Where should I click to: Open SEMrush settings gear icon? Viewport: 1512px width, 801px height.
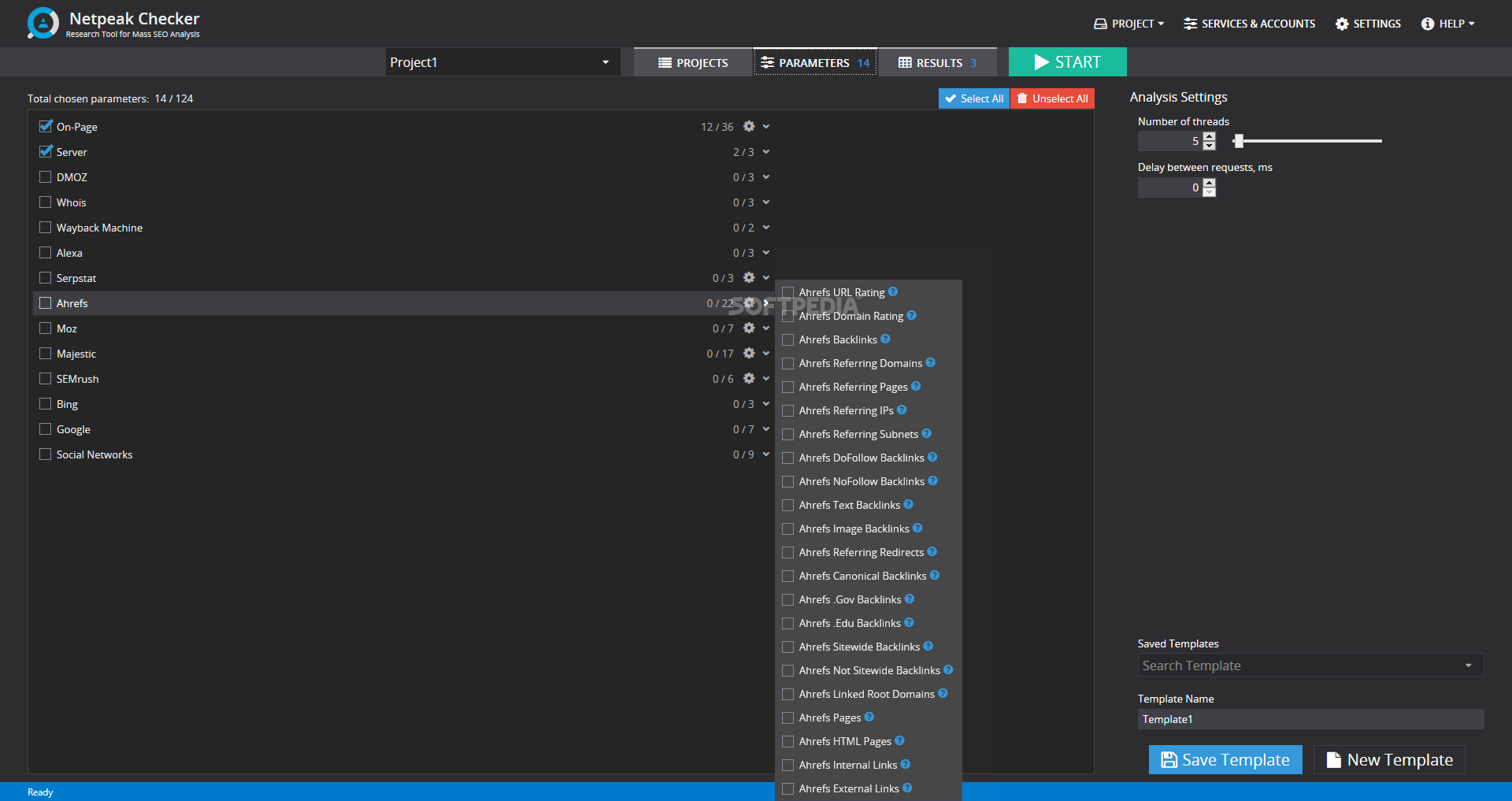(x=749, y=378)
